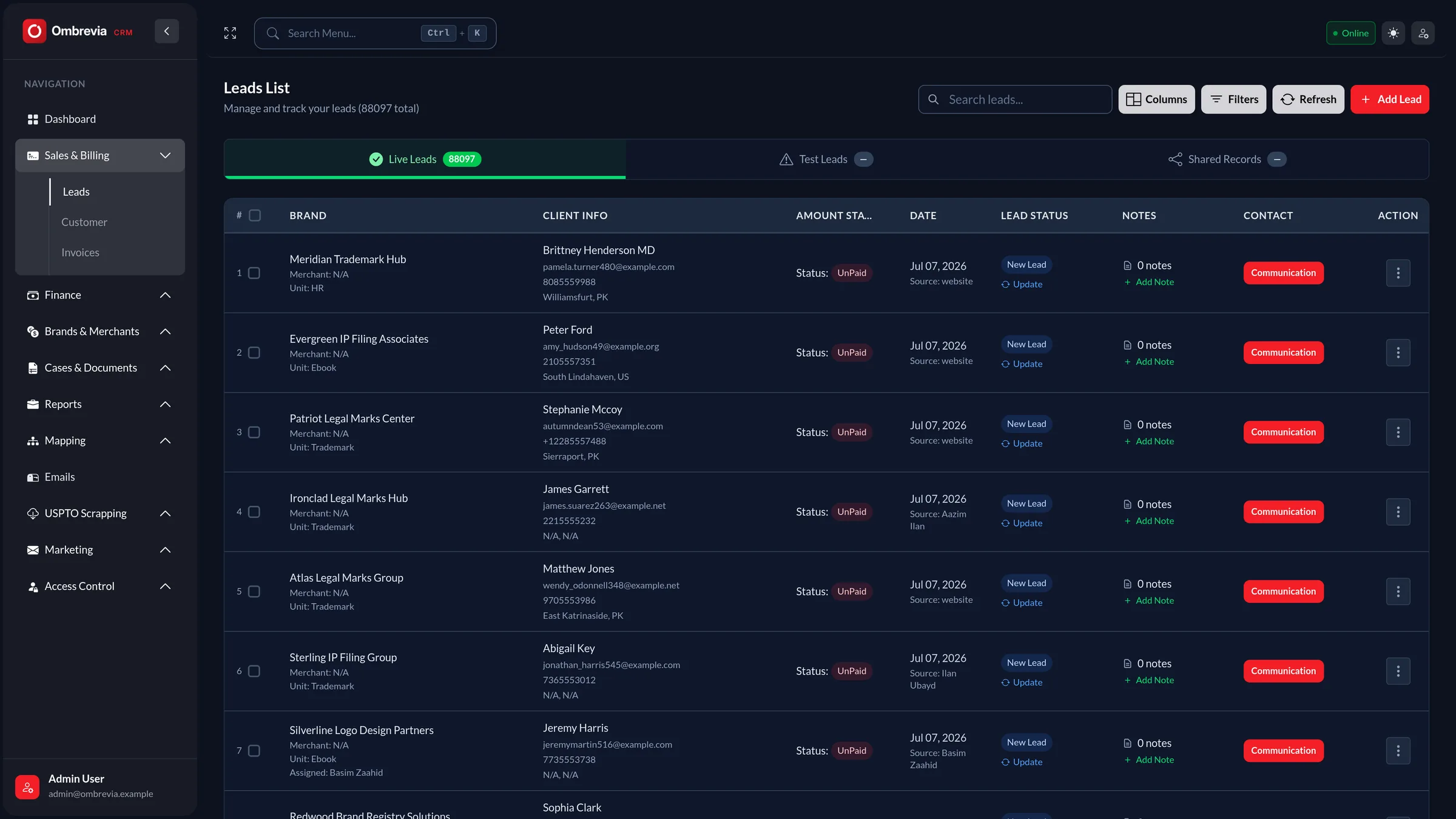Add Note for Peter Ford's lead

point(1149,362)
